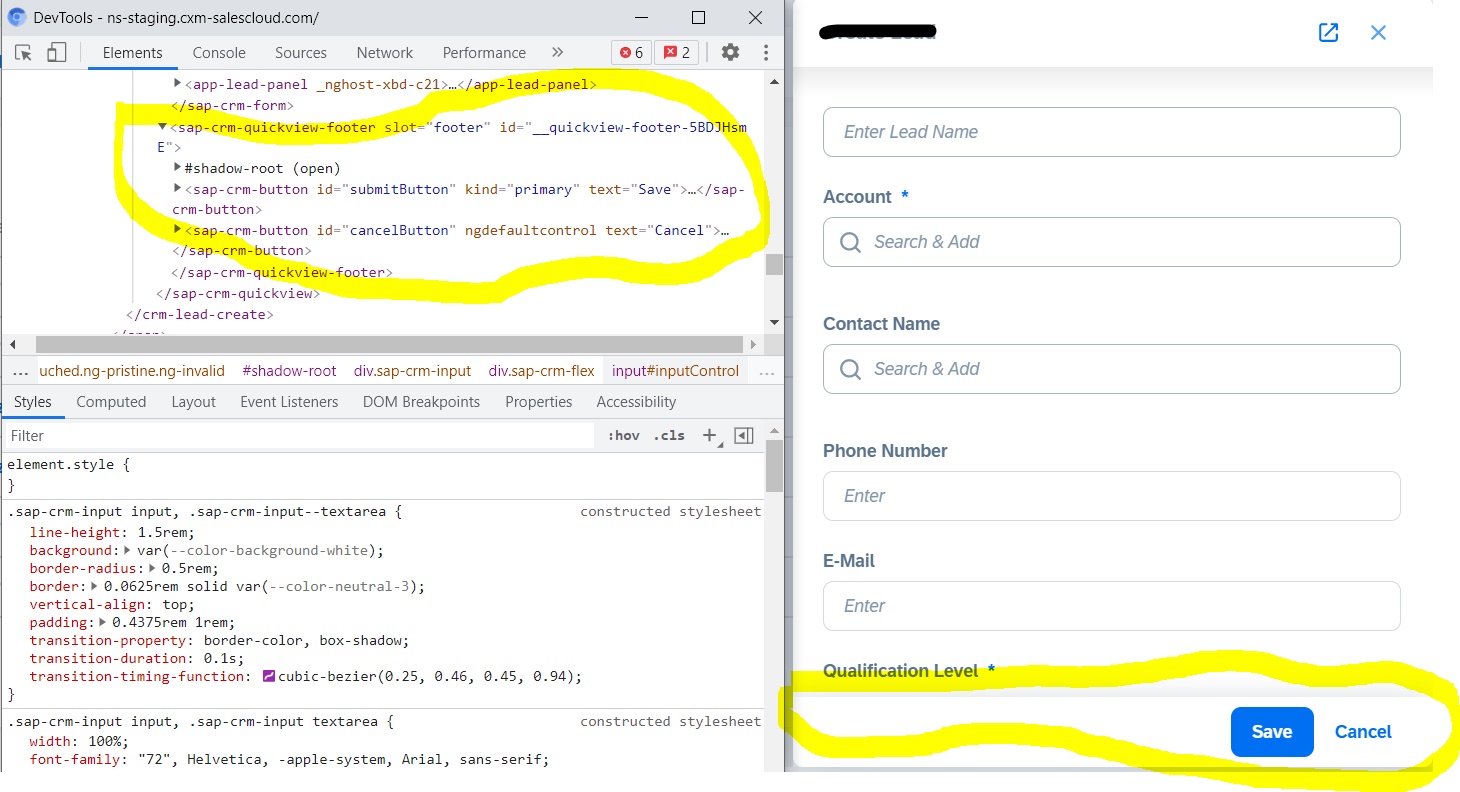1460x792 pixels.
Task: Click the Enter Lead Name input field
Action: (1110, 131)
